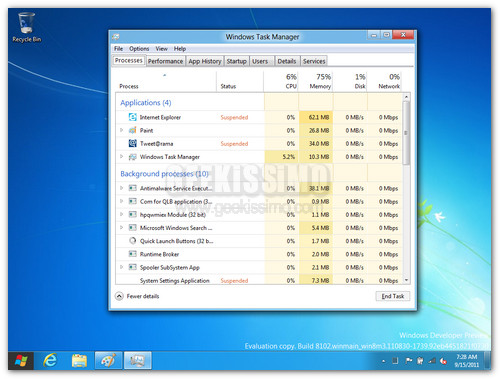Screen dimensions: 500x379
Task: Sort by the CPU column header
Action: tap(281, 81)
